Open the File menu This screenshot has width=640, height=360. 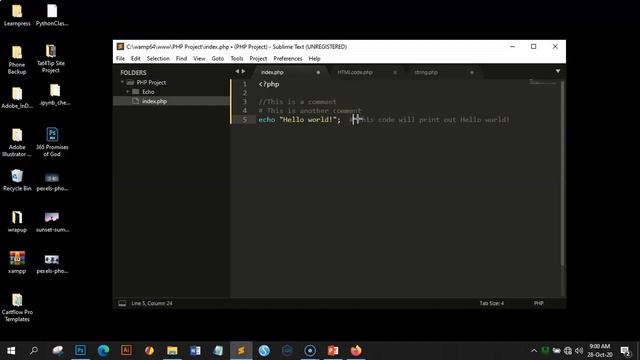coord(120,58)
